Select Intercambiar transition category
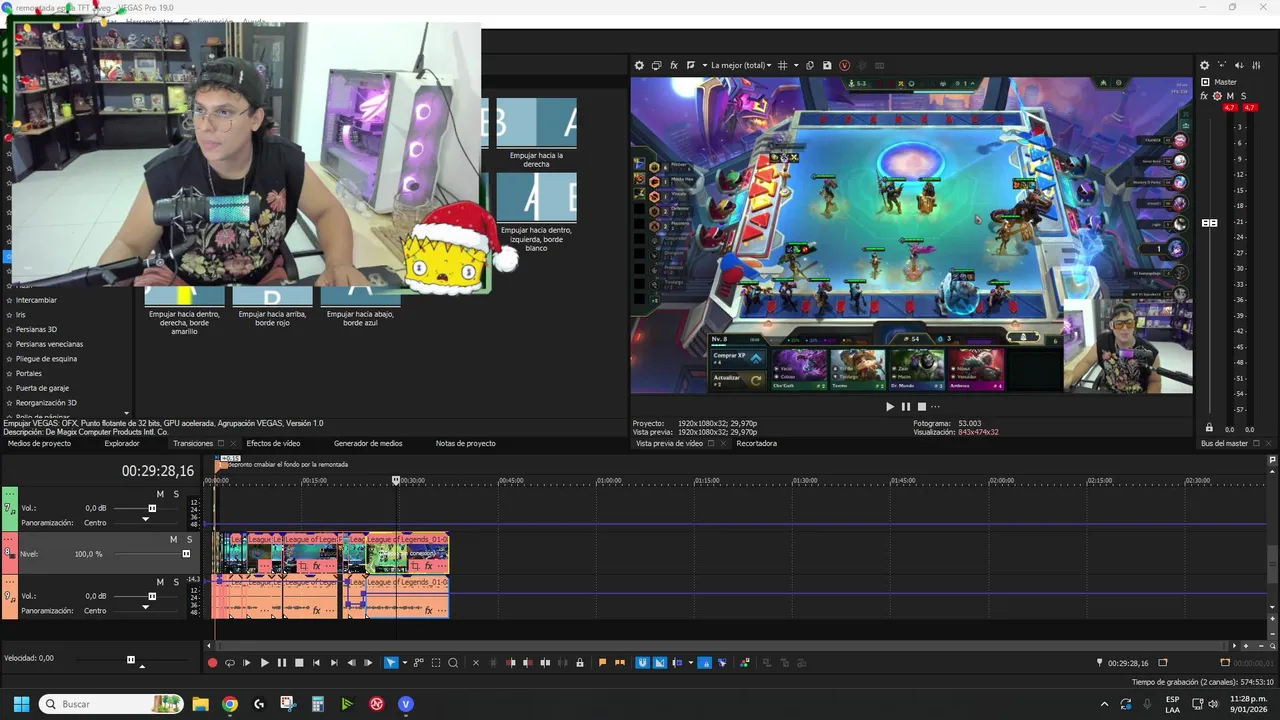 tap(36, 300)
